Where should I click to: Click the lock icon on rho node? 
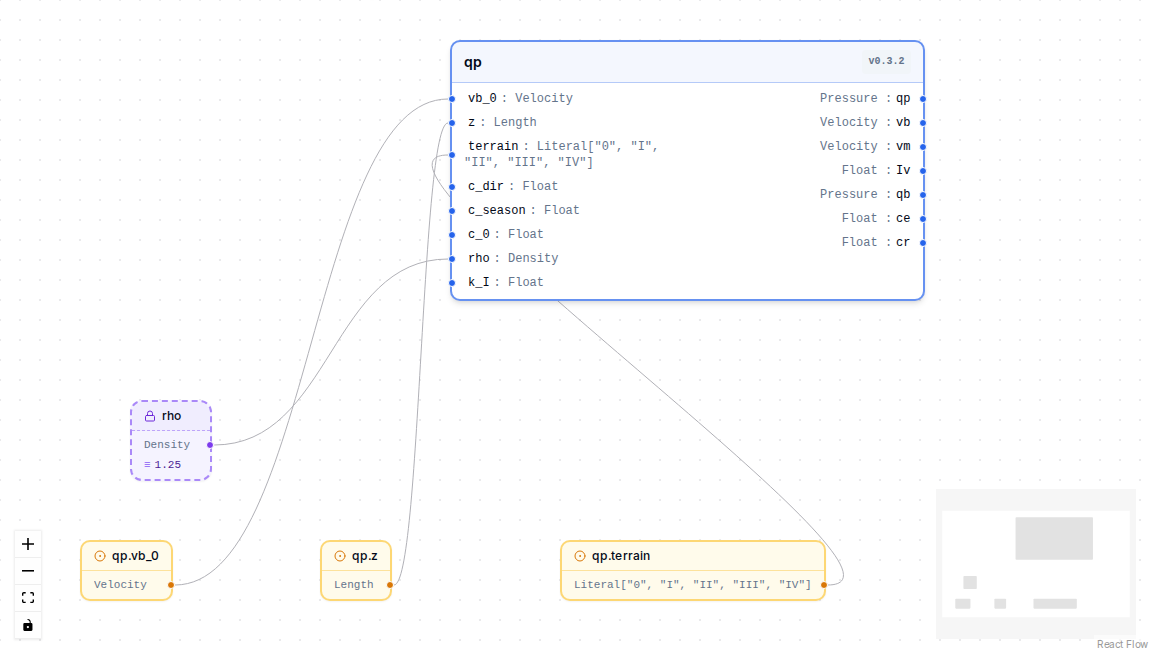150,416
